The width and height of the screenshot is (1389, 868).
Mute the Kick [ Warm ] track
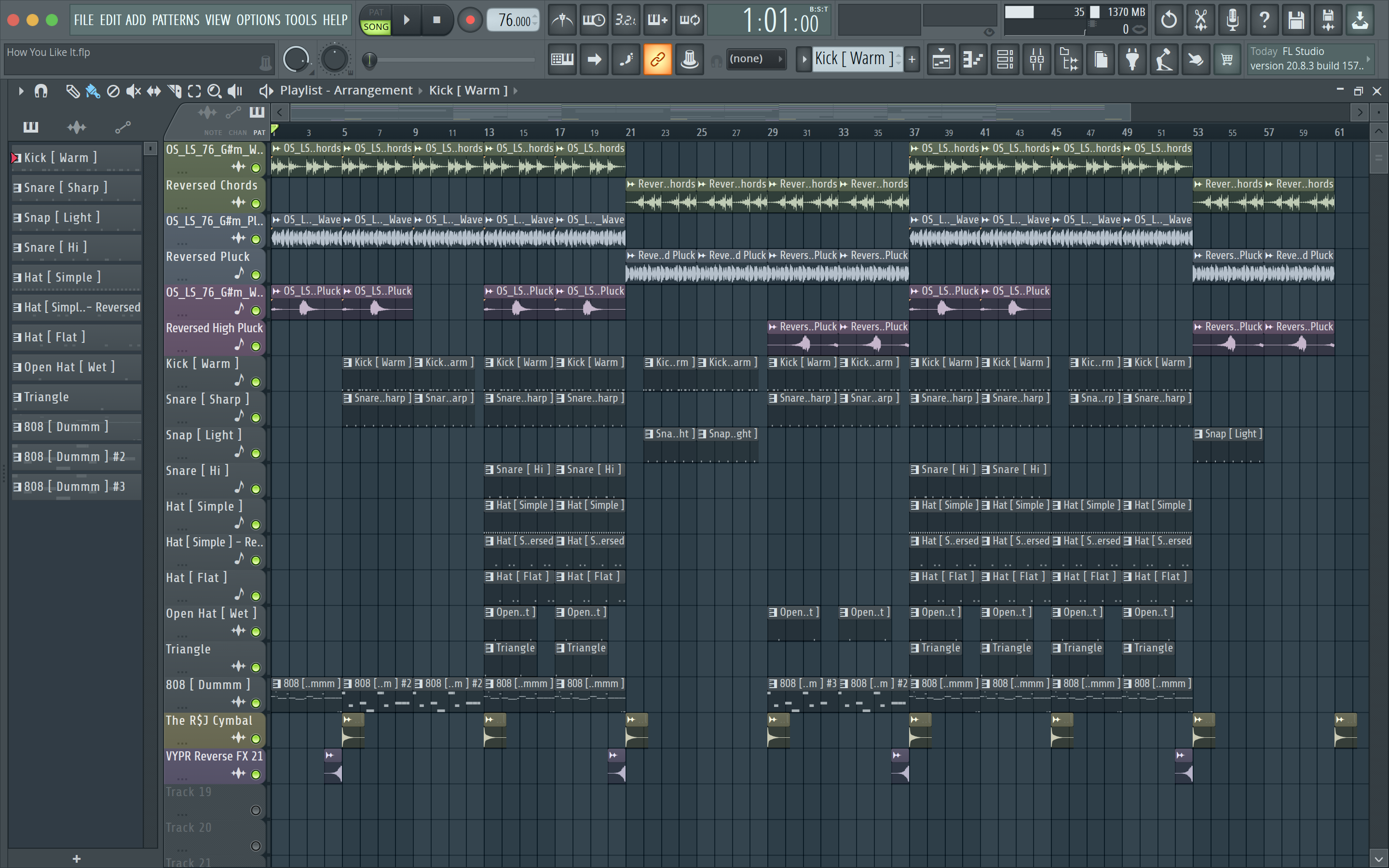(256, 382)
